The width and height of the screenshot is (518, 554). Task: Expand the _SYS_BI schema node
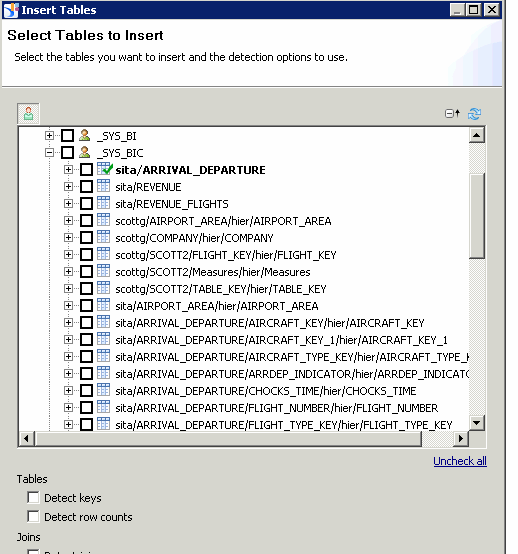point(49,136)
